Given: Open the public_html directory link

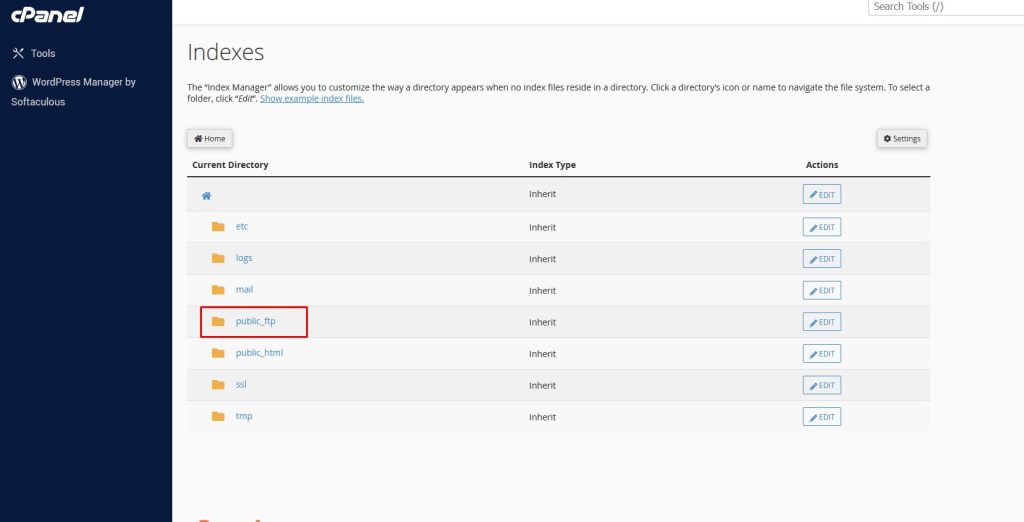Looking at the screenshot, I should 259,353.
